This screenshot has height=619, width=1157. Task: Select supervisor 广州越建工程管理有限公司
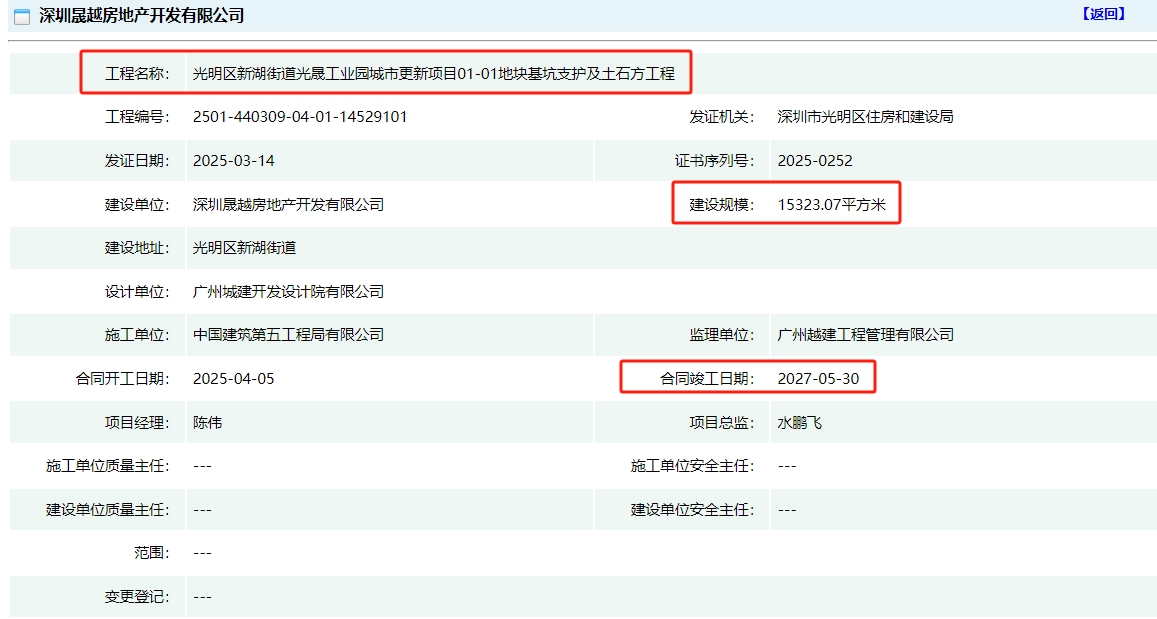[x=865, y=335]
